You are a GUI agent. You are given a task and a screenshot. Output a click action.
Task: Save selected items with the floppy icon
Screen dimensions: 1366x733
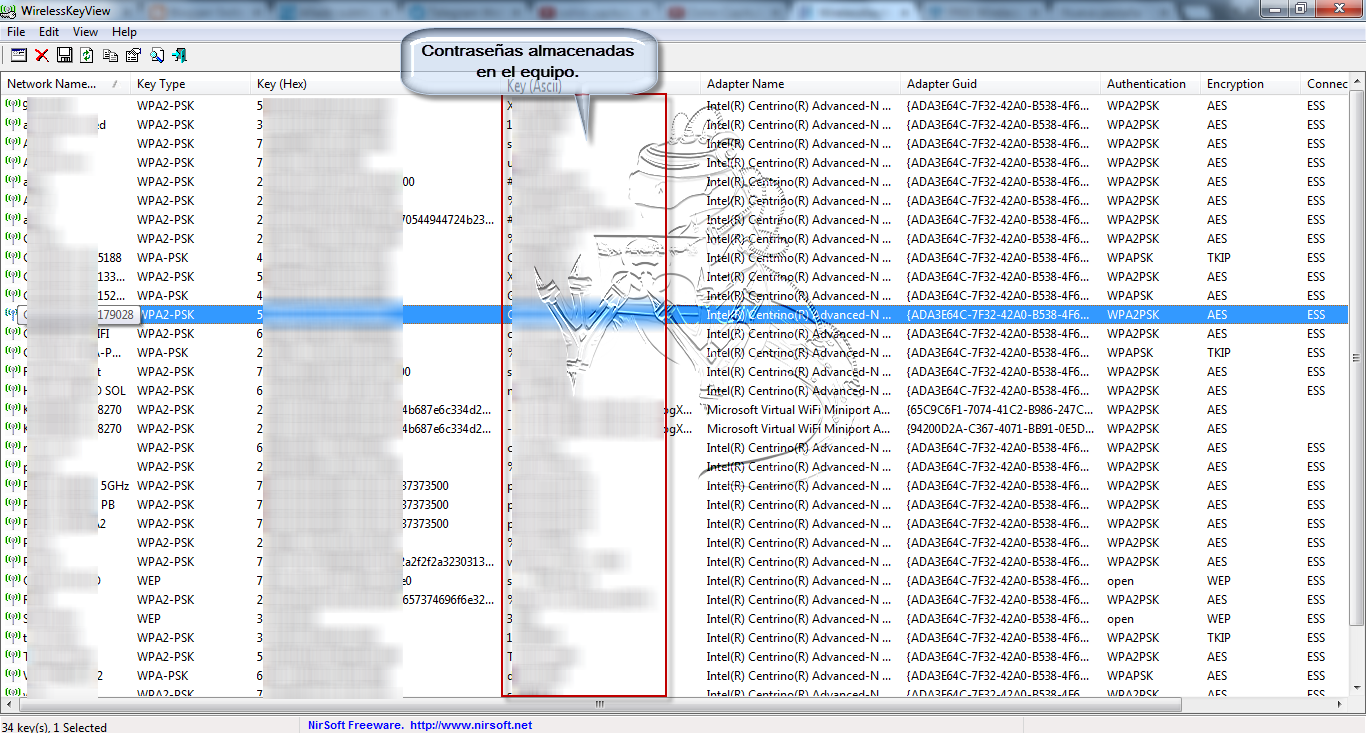click(64, 55)
